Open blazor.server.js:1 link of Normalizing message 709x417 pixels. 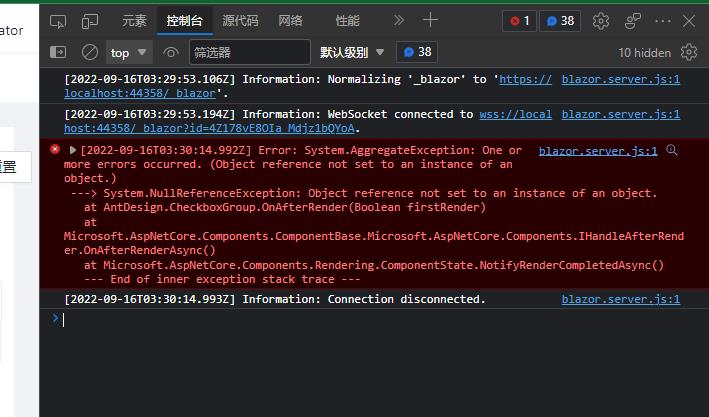pyautogui.click(x=620, y=80)
